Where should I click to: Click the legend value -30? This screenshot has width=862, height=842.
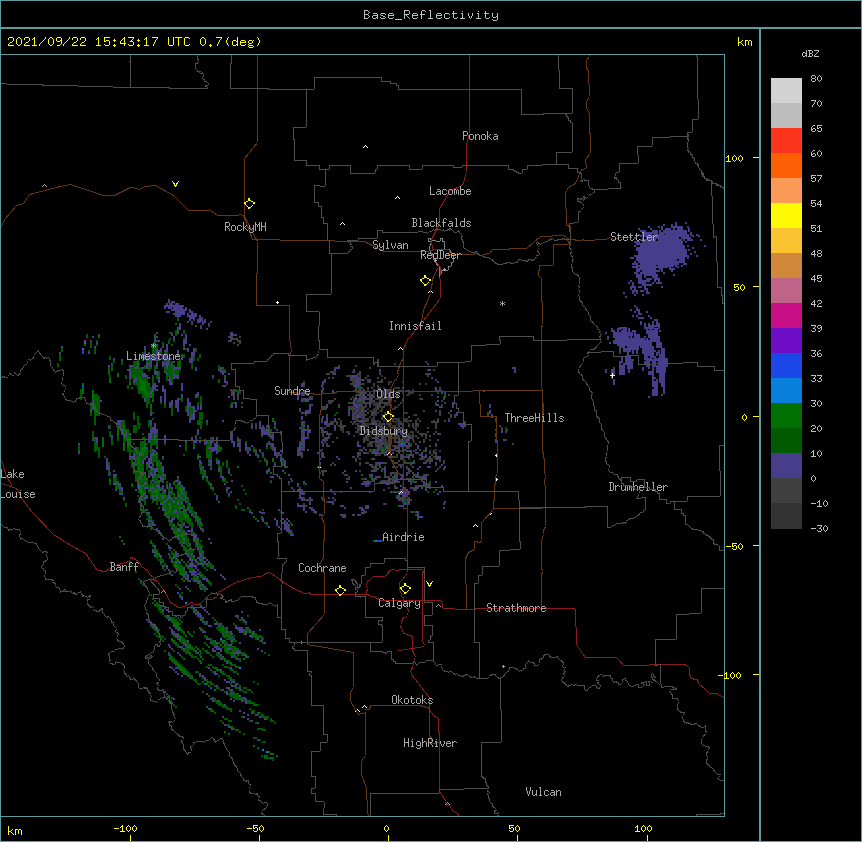tap(819, 528)
